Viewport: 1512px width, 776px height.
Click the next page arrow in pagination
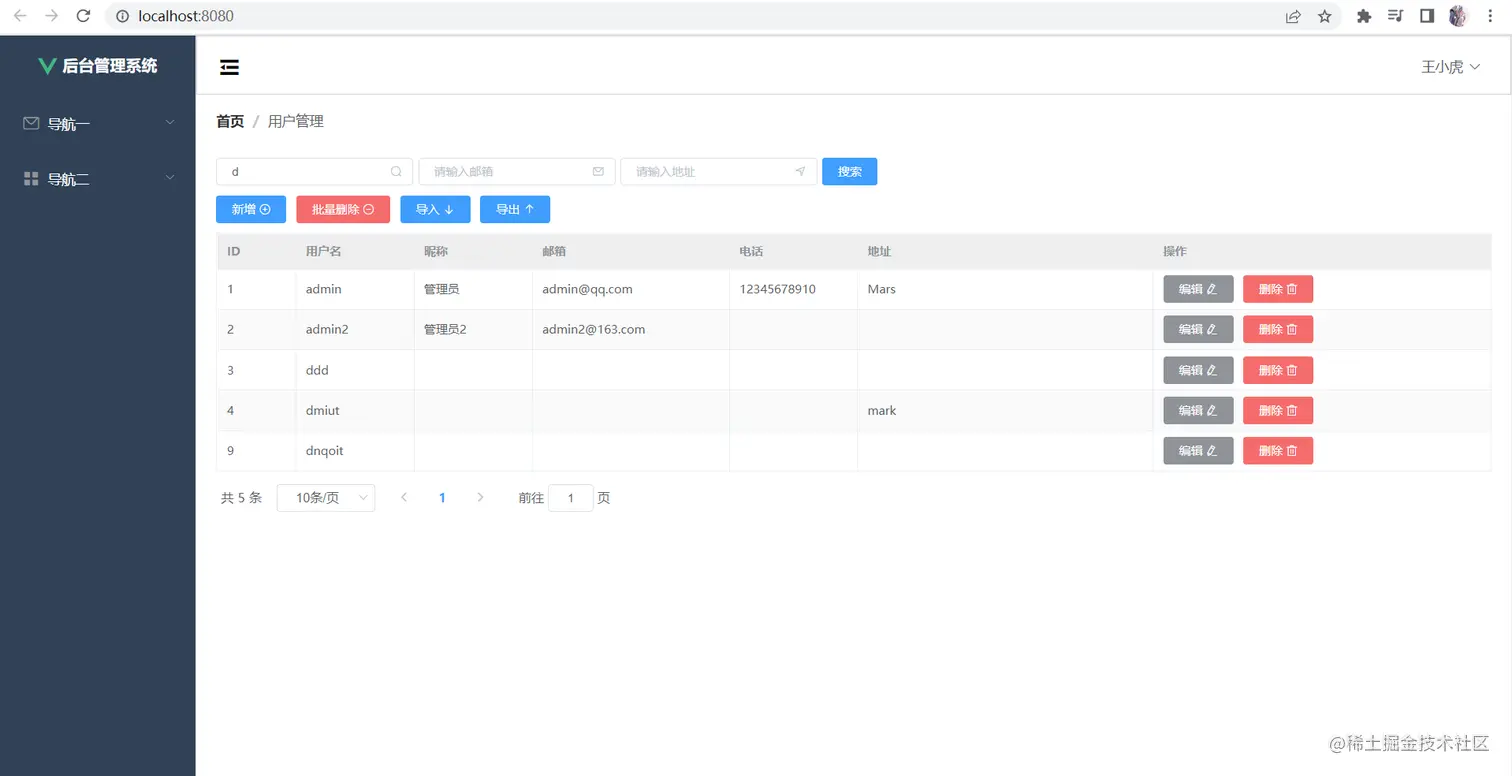[480, 498]
